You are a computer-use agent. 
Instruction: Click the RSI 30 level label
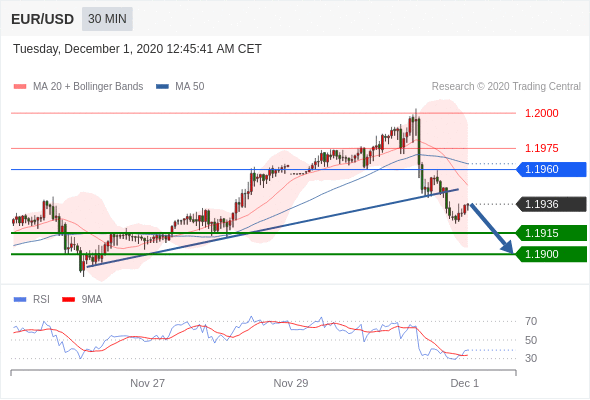click(x=531, y=358)
